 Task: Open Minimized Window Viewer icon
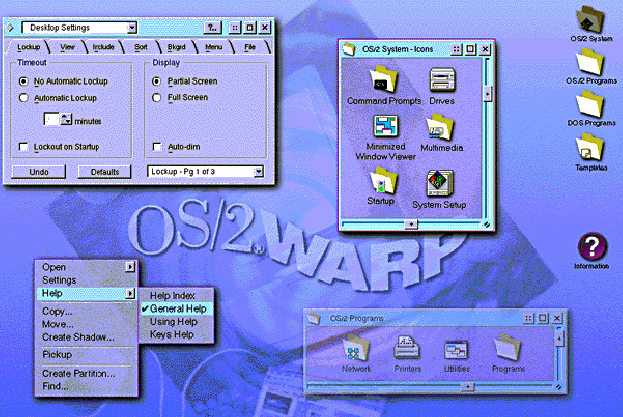386,129
